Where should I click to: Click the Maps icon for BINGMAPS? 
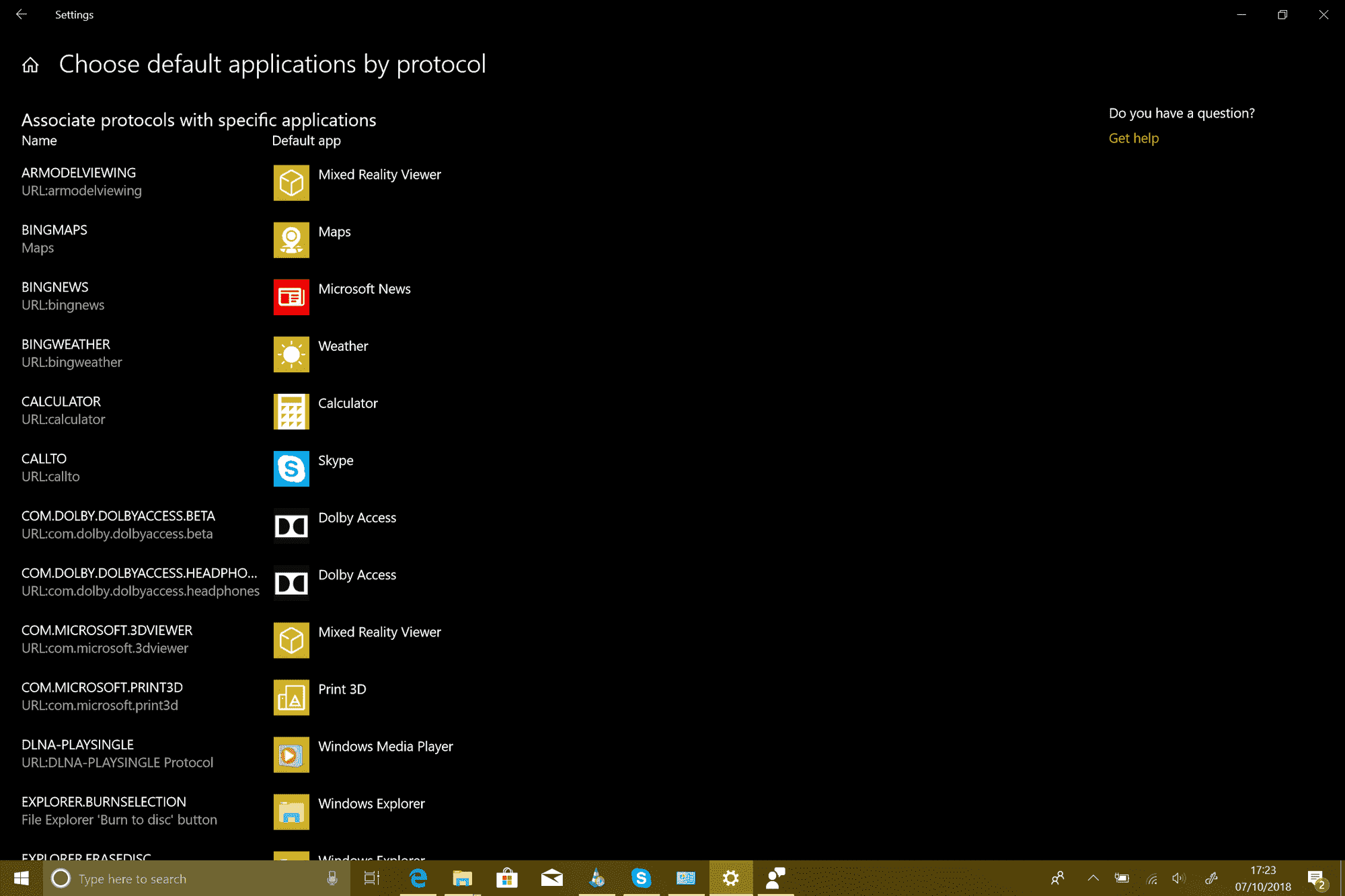291,240
